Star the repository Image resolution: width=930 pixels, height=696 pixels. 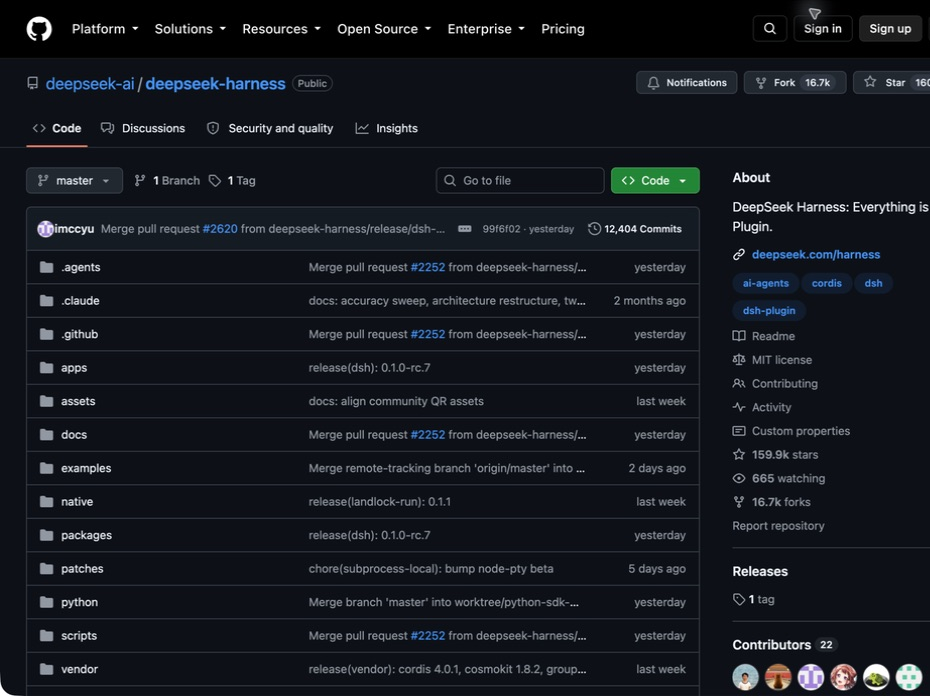pyautogui.click(x=891, y=83)
